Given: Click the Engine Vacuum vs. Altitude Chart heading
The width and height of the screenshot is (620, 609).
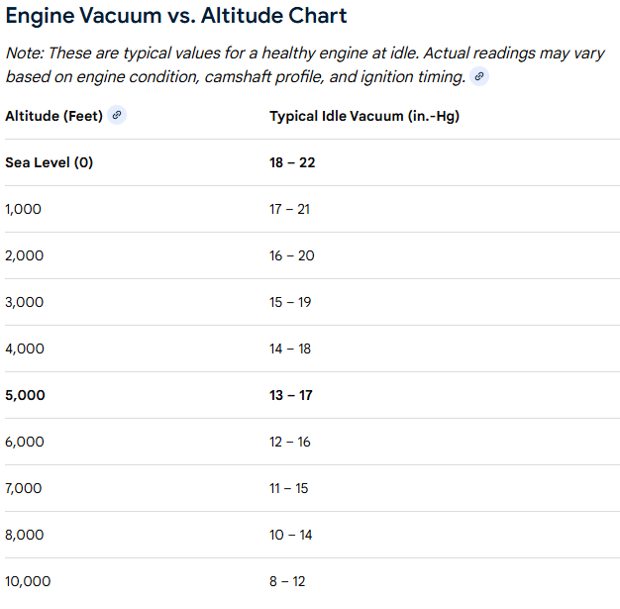Looking at the screenshot, I should (x=177, y=16).
